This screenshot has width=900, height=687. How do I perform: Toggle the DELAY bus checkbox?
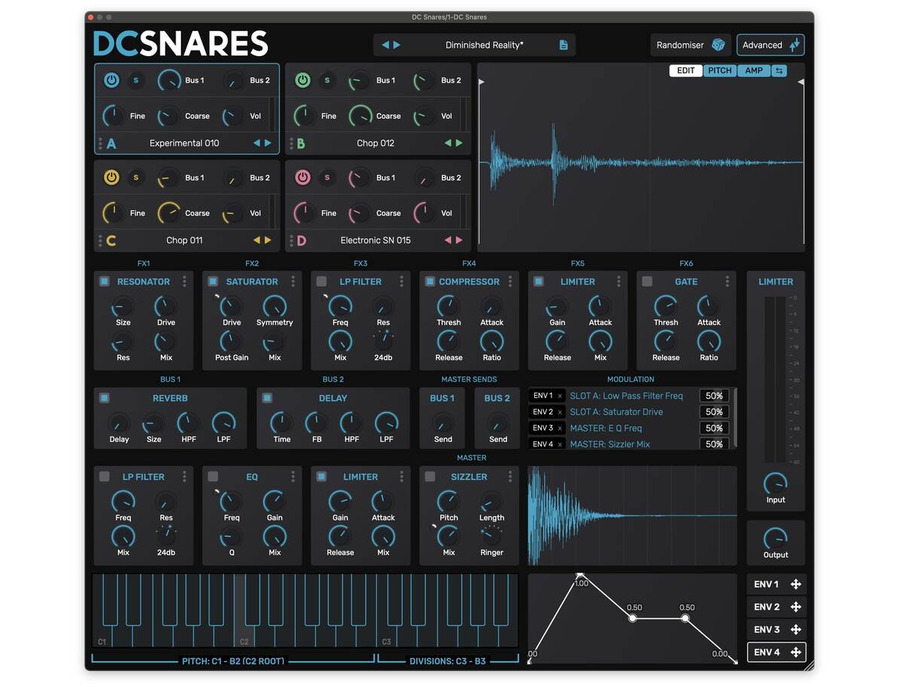coord(267,398)
